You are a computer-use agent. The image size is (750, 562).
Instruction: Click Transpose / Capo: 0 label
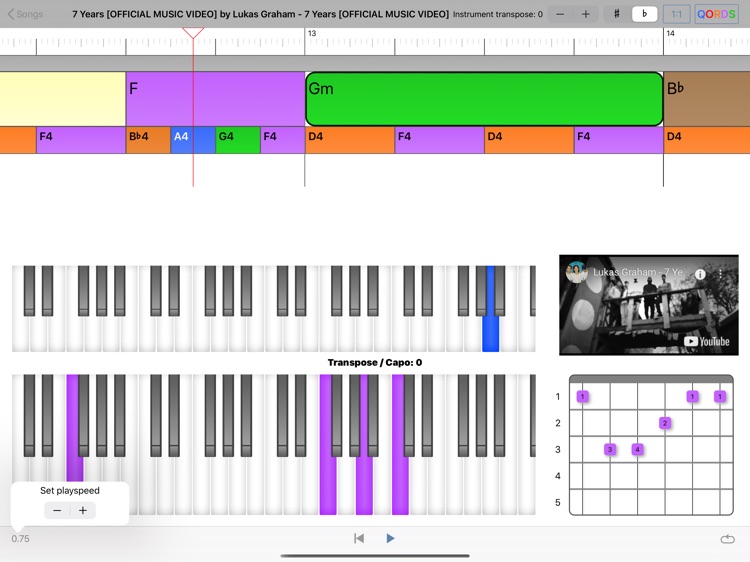pyautogui.click(x=375, y=363)
